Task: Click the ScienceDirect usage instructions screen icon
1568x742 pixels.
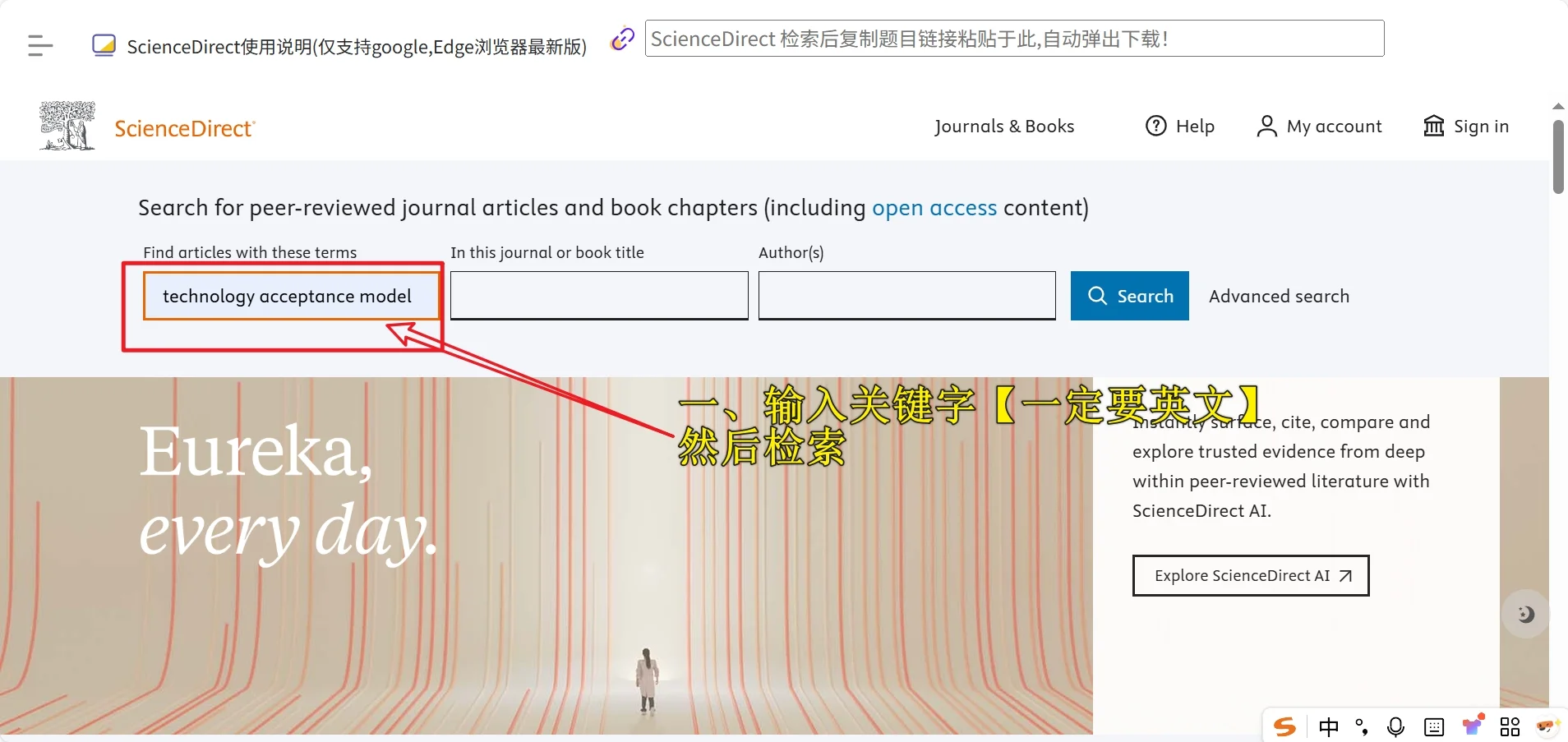Action: 104,45
